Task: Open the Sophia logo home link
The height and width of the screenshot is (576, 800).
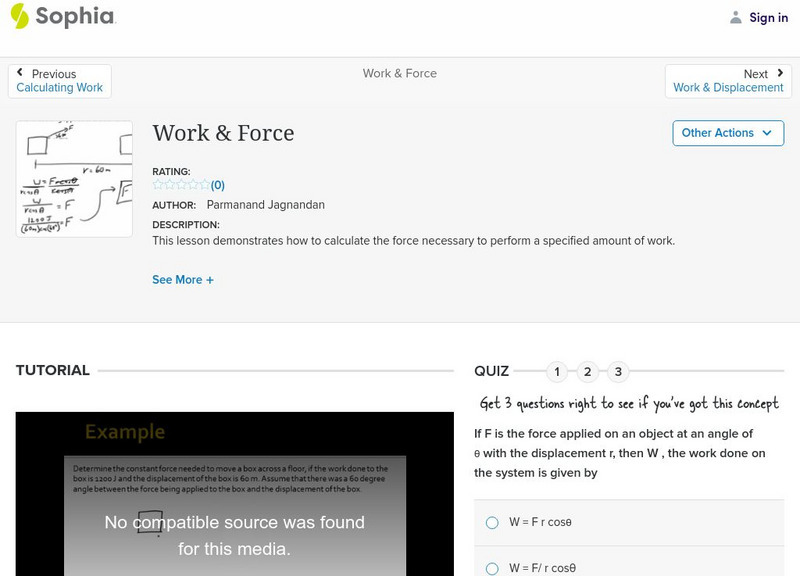Action: tap(63, 16)
